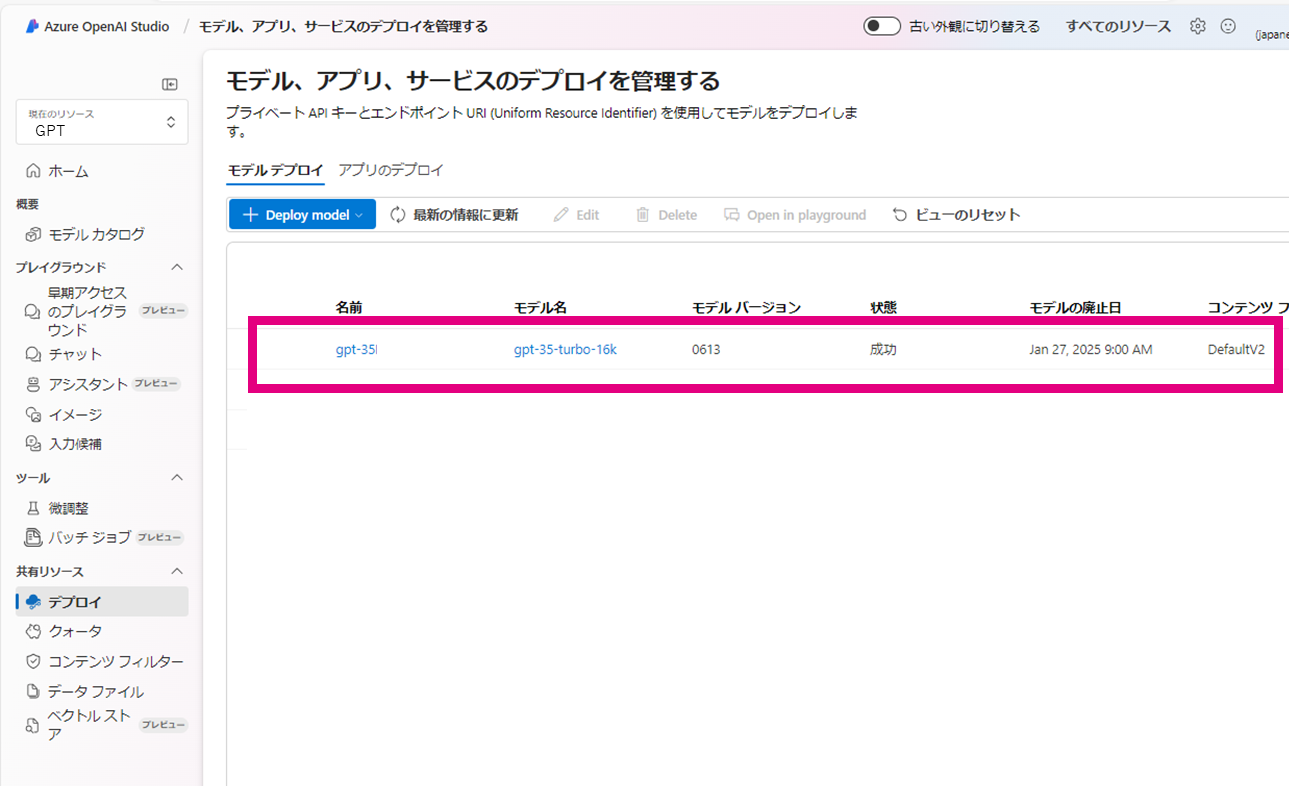The height and width of the screenshot is (786, 1290).
Task: Click the デプロイ cloud icon
Action: [33, 602]
